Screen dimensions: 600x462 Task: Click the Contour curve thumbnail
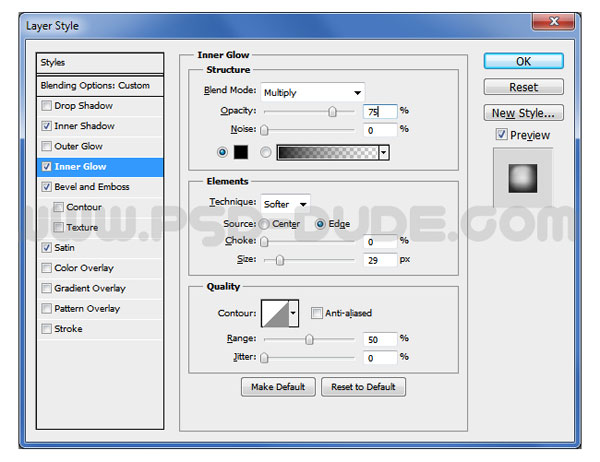[275, 313]
